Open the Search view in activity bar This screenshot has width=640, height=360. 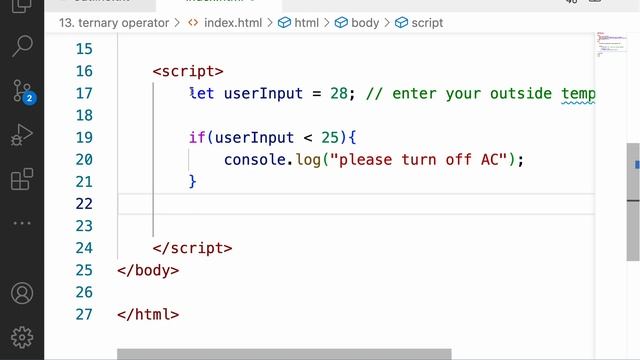22,46
